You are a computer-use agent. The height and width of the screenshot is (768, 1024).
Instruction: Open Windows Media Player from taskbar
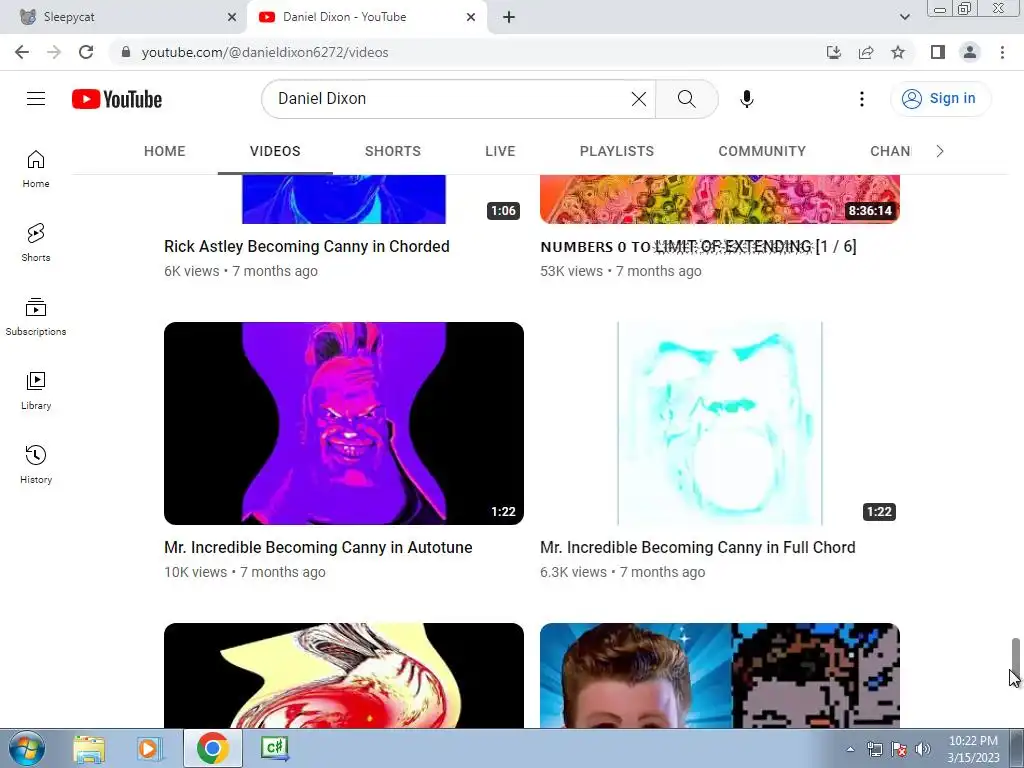tap(149, 748)
